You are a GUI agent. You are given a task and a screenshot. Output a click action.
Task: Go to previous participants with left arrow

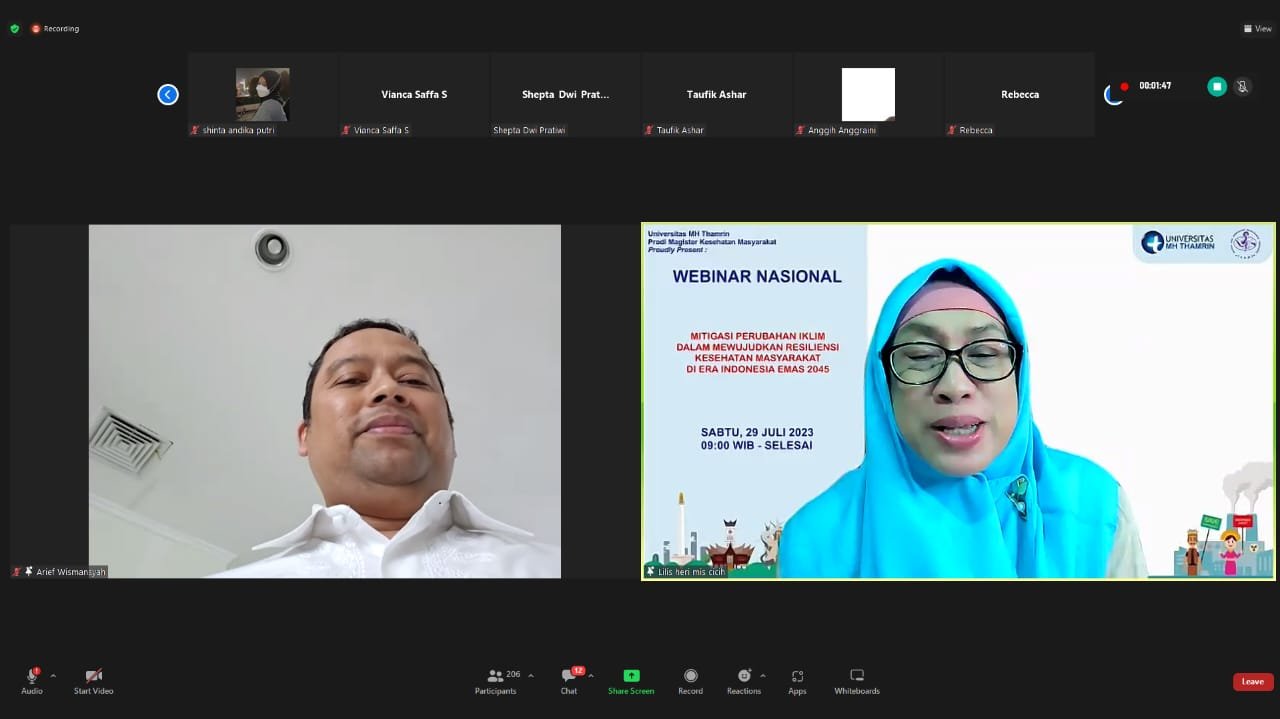tap(168, 94)
